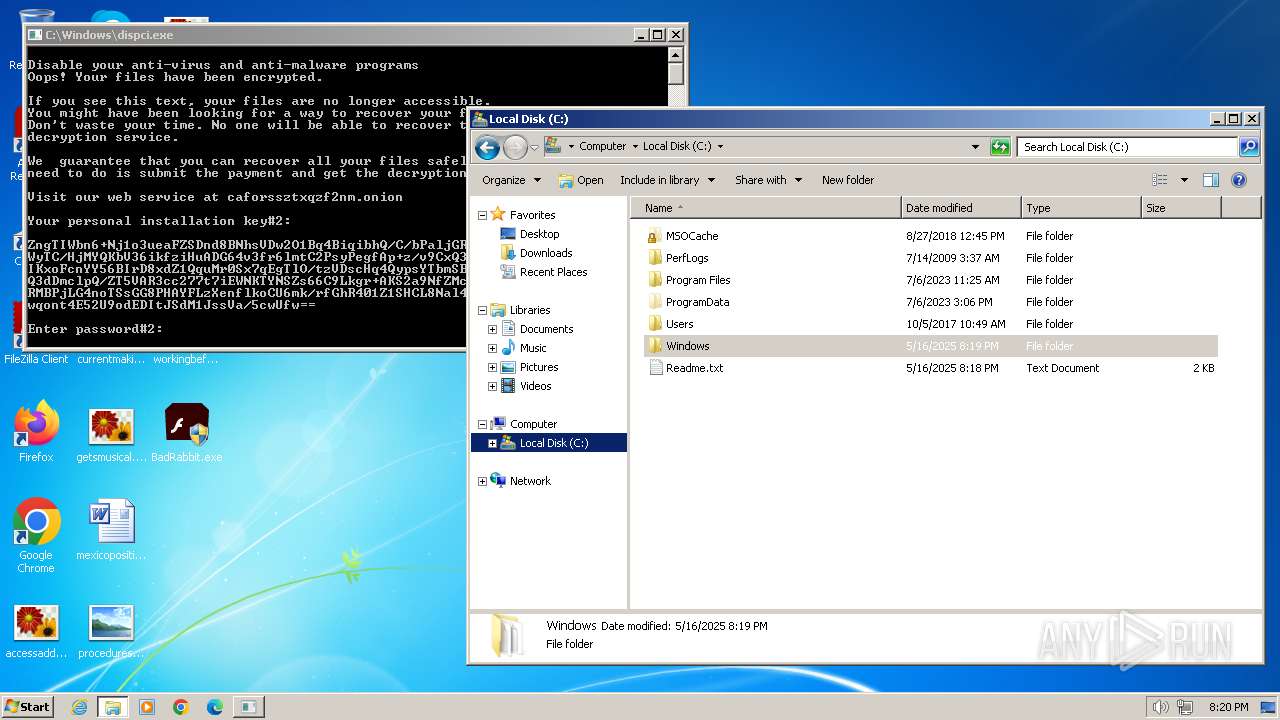Open the address bar history dropdown
The image size is (1280, 720).
[976, 147]
